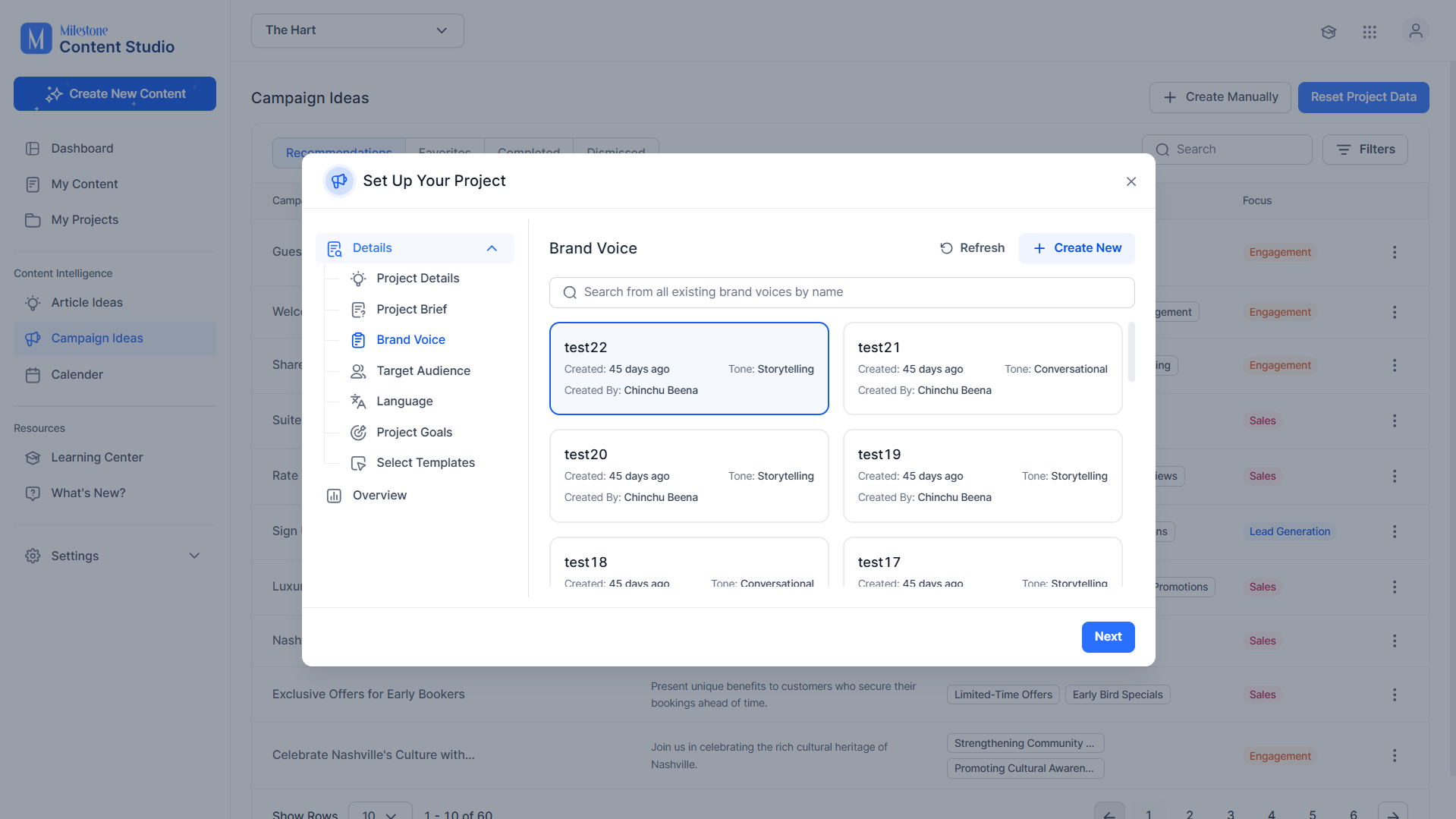Screen dimensions: 1456x819
Task: Click the Learning Center sidebar icon
Action: (x=33, y=458)
